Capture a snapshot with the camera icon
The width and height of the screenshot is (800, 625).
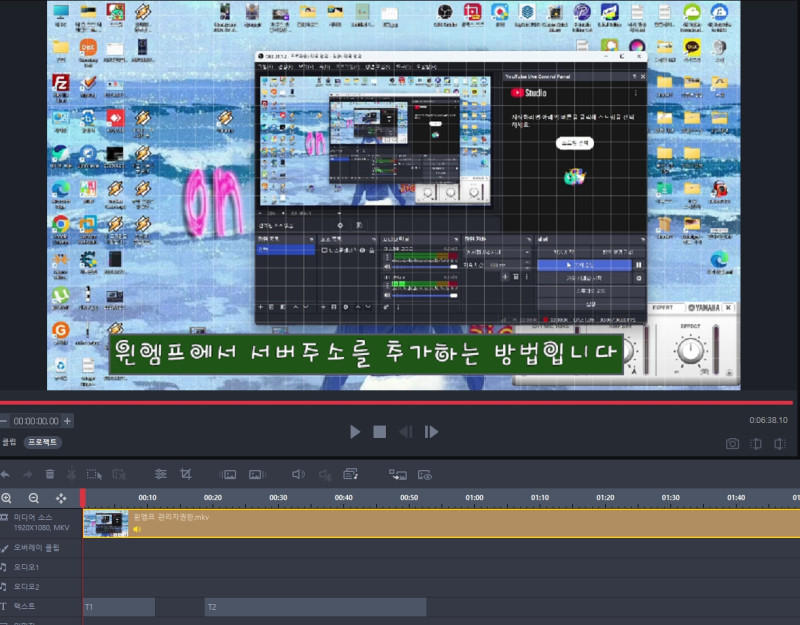[x=732, y=443]
